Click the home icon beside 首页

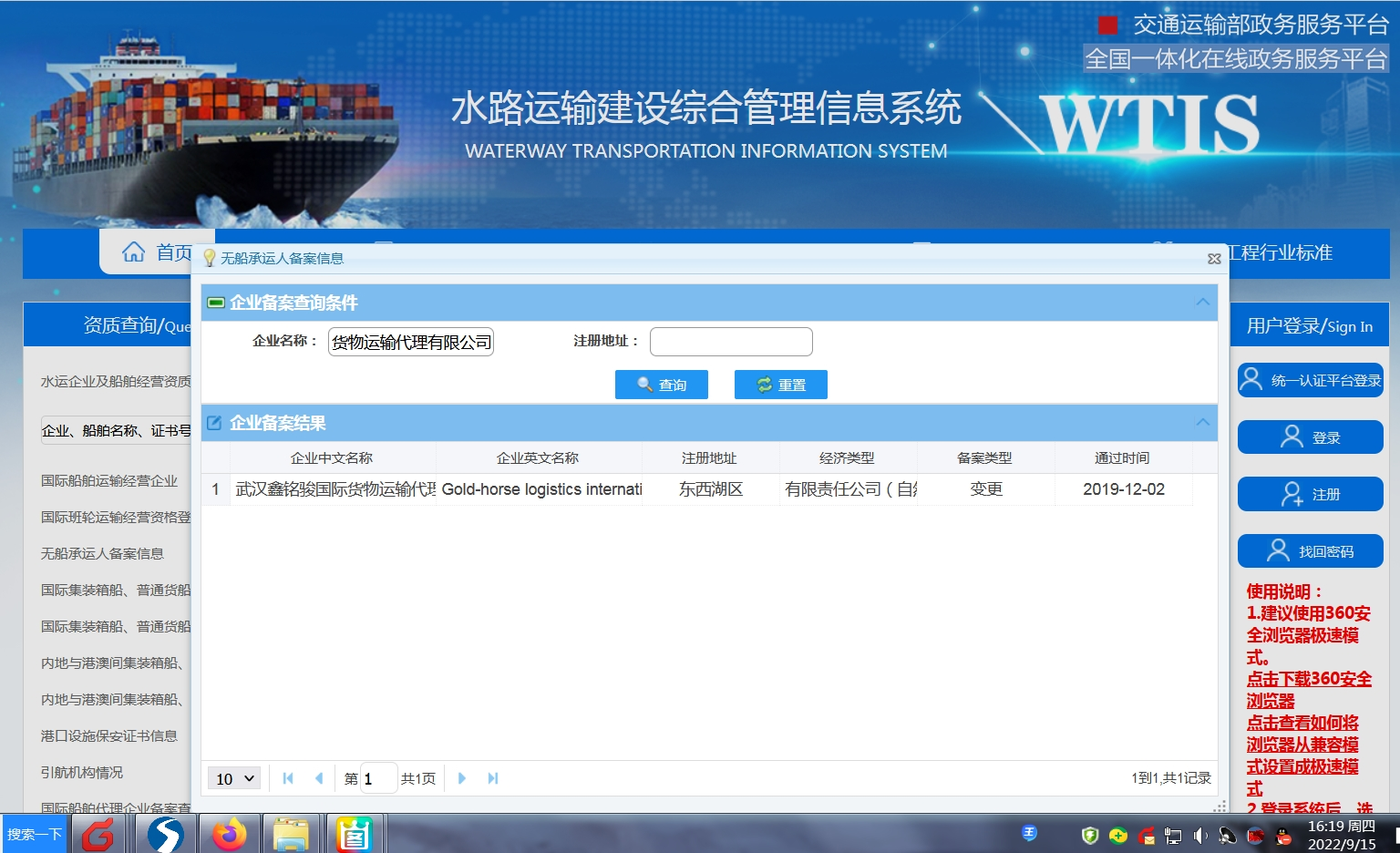coord(133,252)
